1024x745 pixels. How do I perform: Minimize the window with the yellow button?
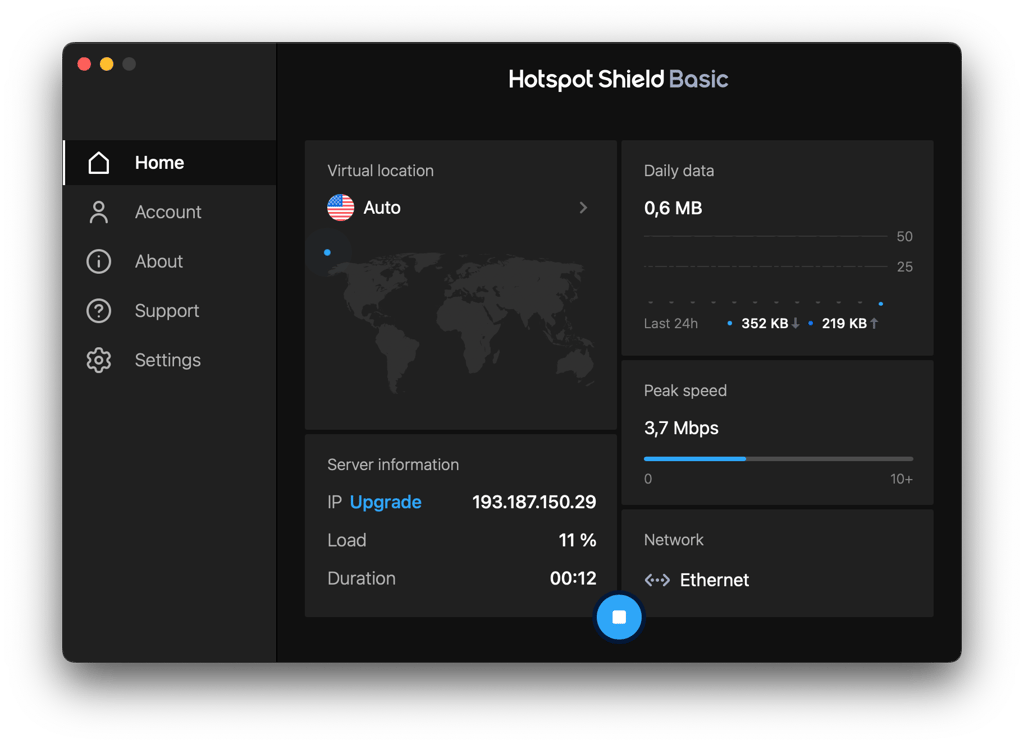tap(106, 64)
